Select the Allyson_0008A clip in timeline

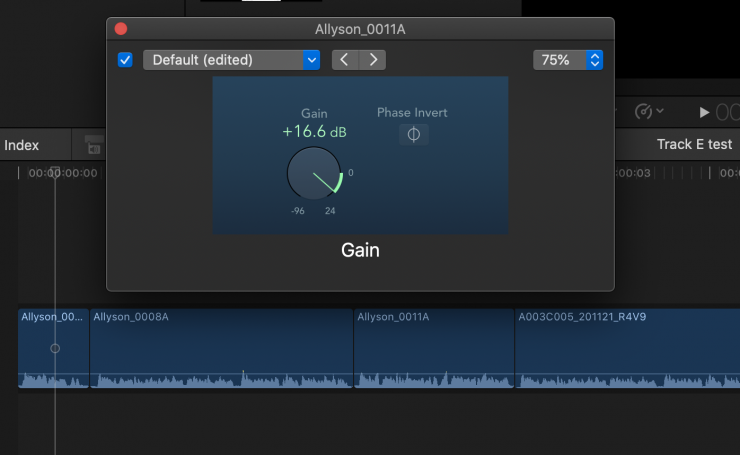(x=221, y=350)
